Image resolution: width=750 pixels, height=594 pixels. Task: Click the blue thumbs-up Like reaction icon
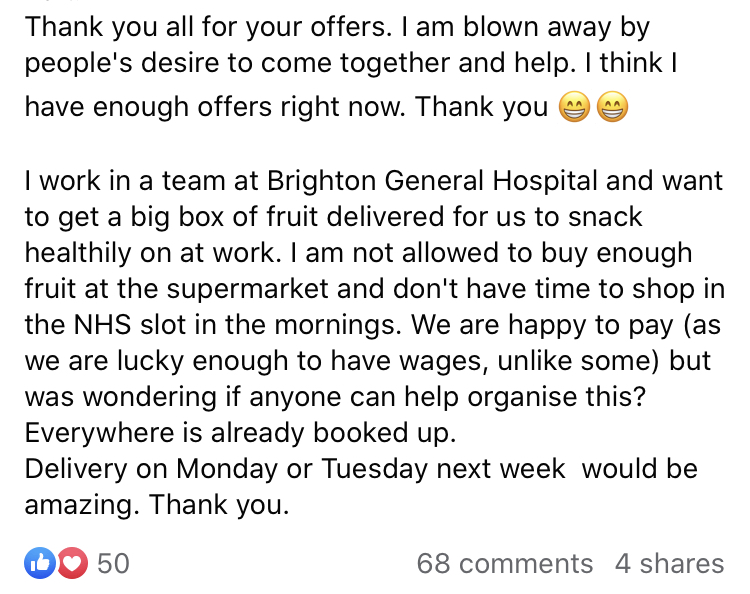click(40, 563)
